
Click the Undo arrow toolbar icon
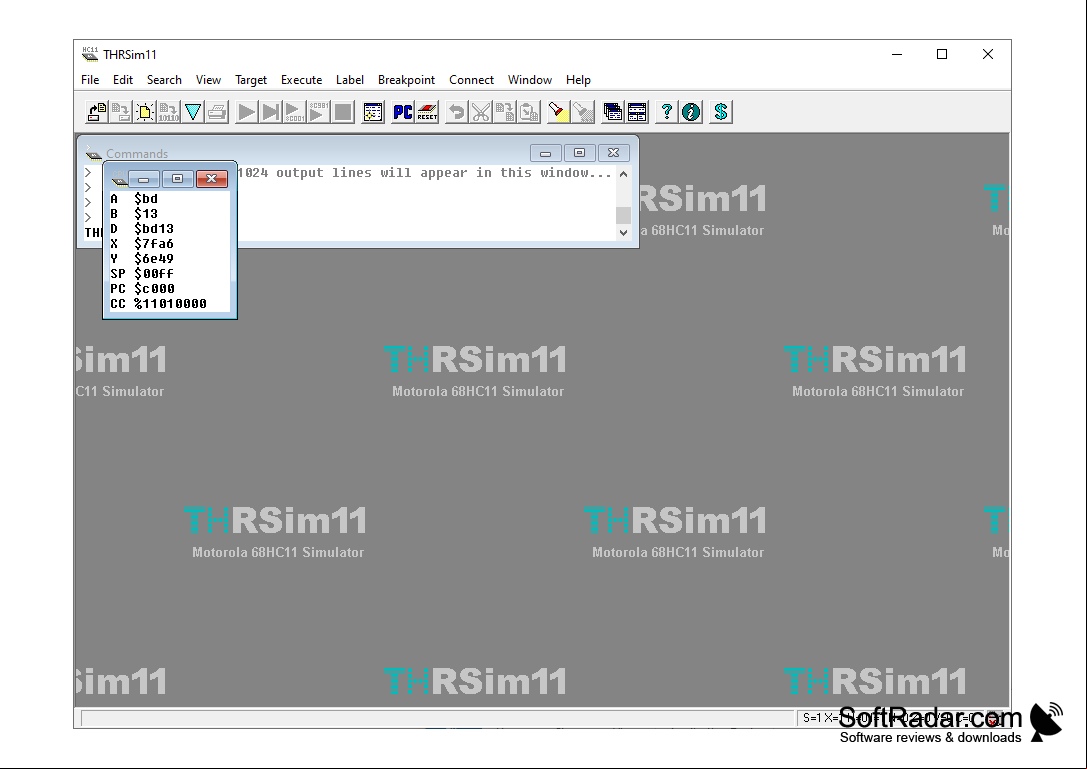[x=456, y=112]
